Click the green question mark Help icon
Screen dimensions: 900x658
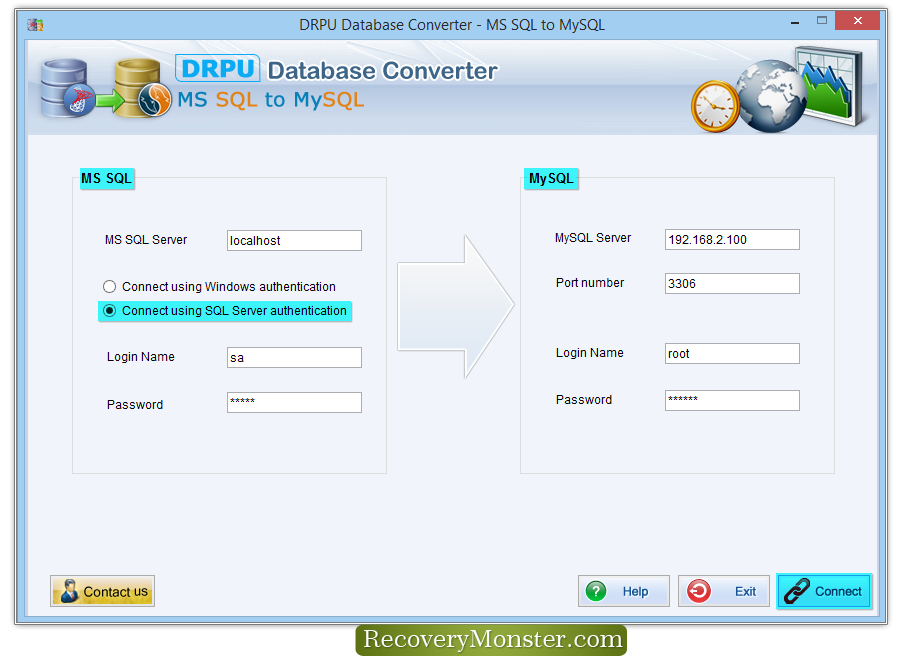click(x=596, y=591)
